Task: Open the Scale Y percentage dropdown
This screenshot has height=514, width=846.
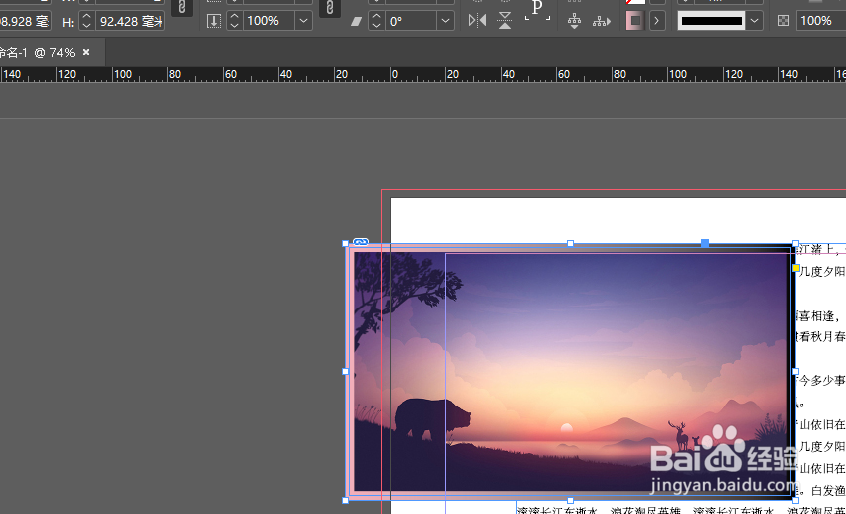Action: [304, 21]
